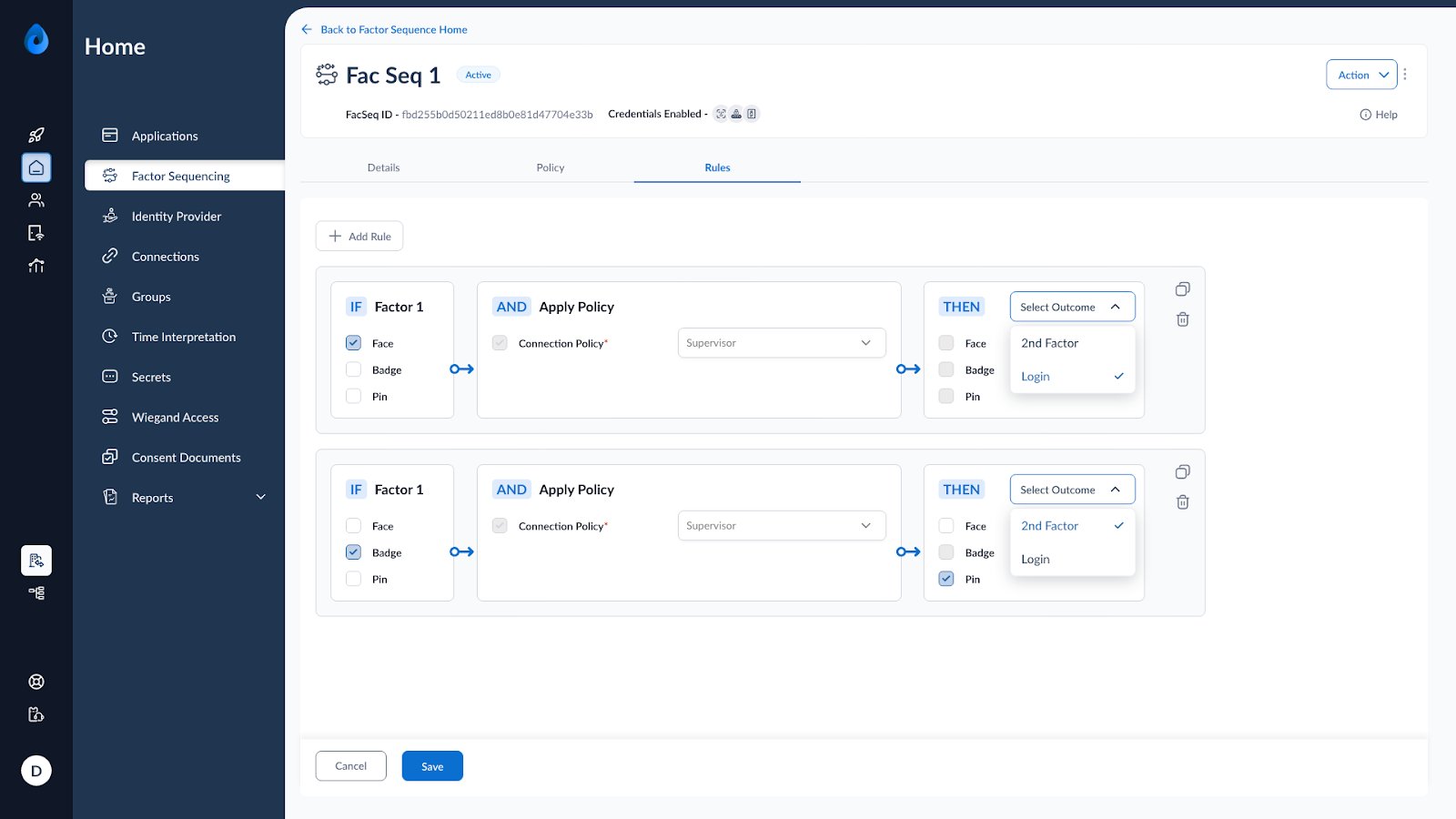Delete the first rule with trash icon

tap(1182, 319)
